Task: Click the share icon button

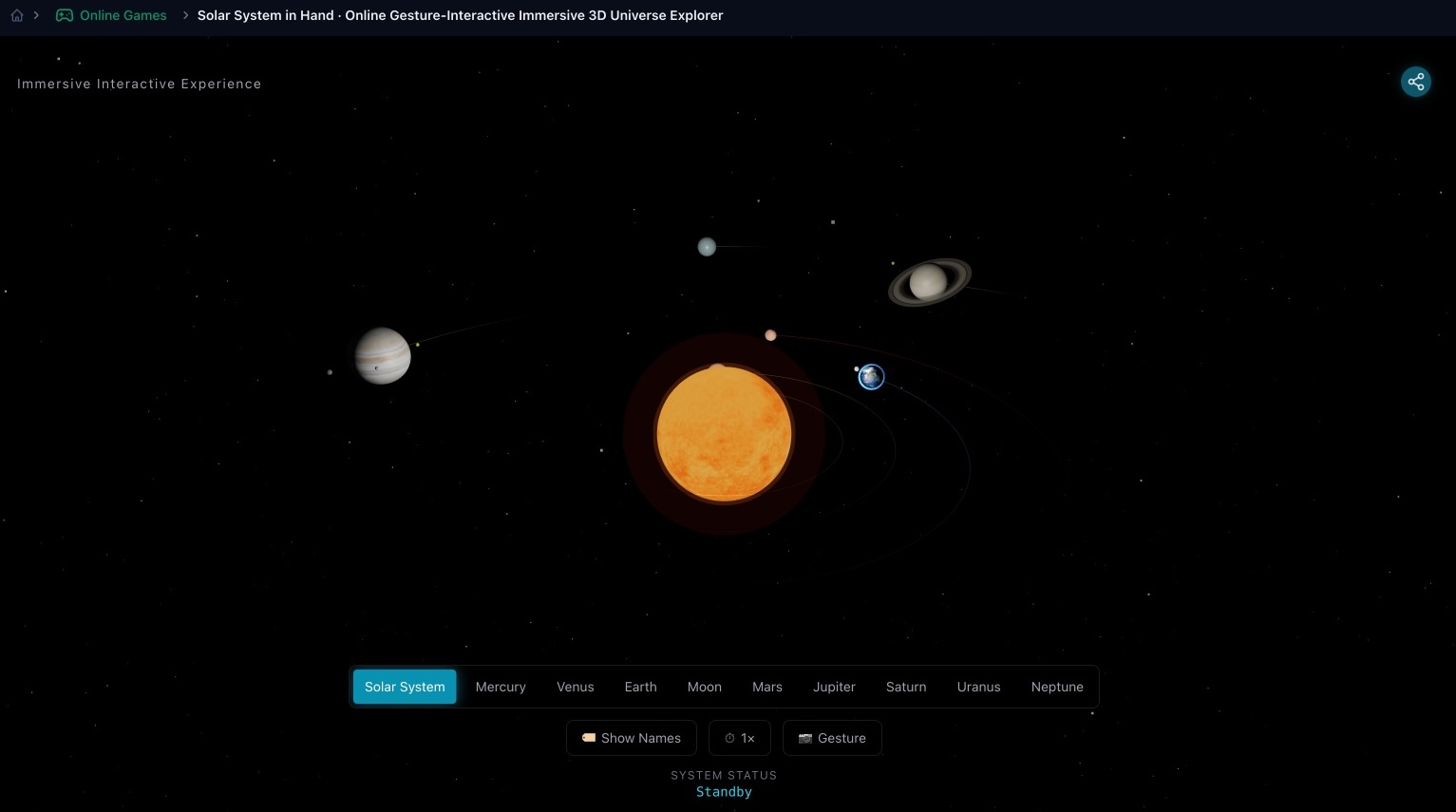Action: pyautogui.click(x=1415, y=82)
